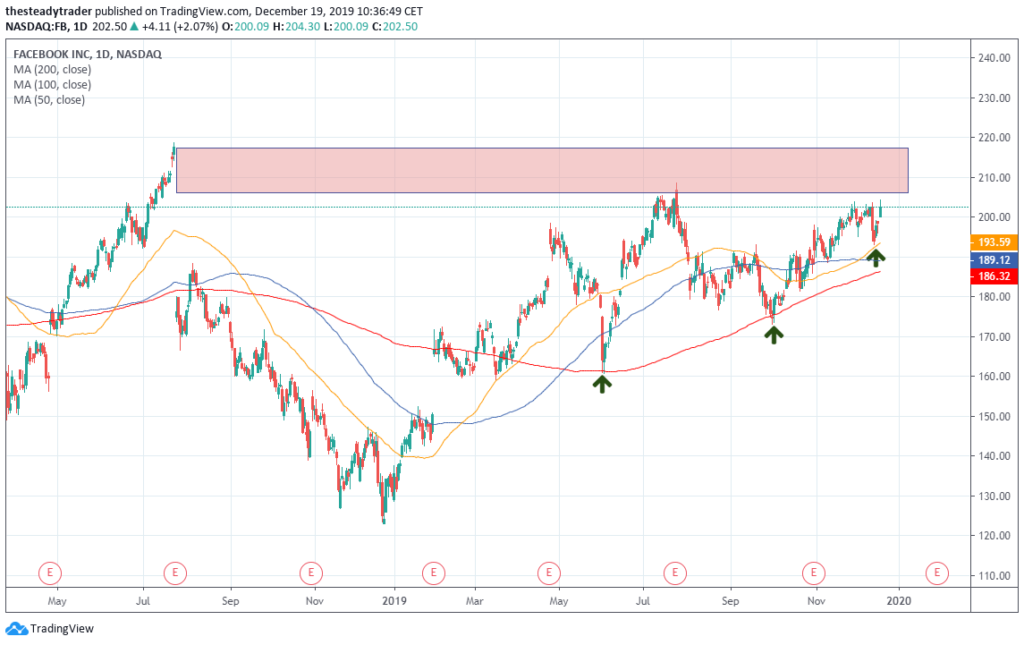Click the MA (200, close) legend entry
Viewport: 1024px width, 645px height.
click(52, 69)
